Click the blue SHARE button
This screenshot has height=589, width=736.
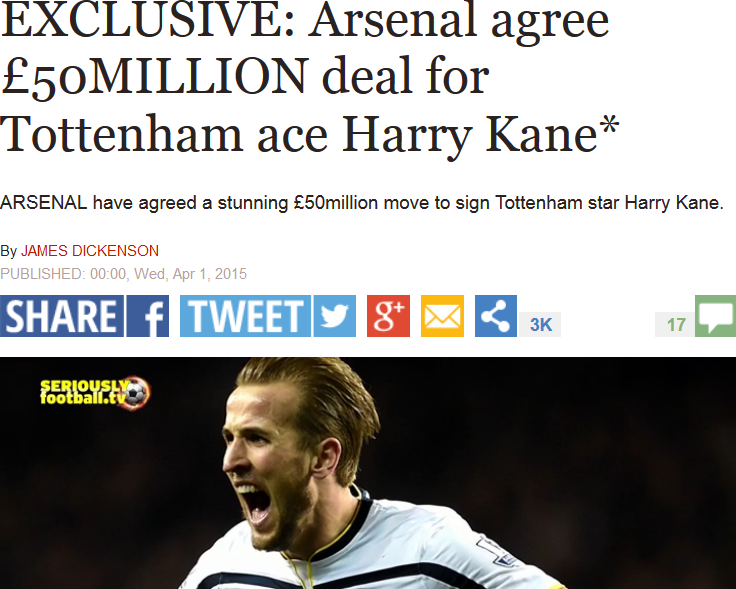[62, 316]
